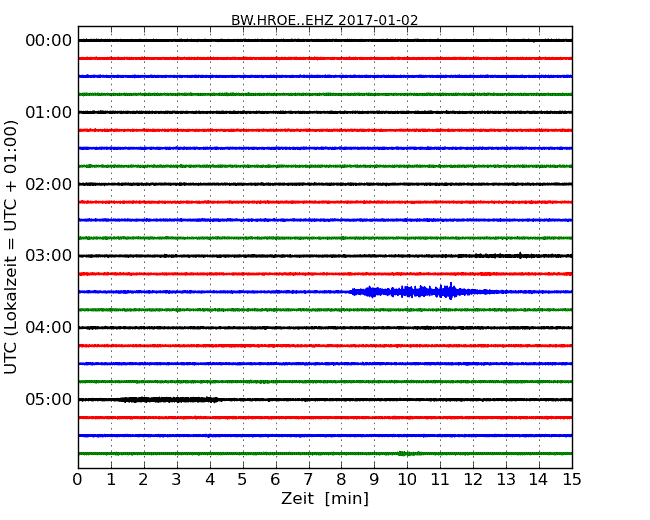Select the 00:00 time label
This screenshot has height=520, width=650.
pos(49,41)
